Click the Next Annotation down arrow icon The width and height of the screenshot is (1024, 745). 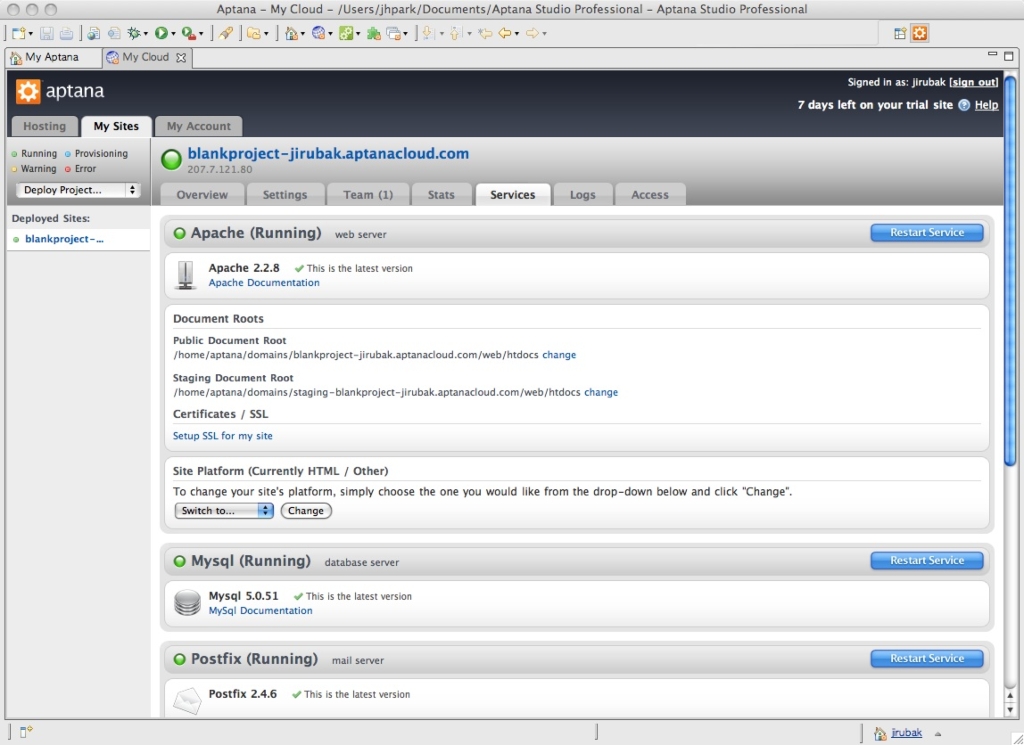[429, 33]
